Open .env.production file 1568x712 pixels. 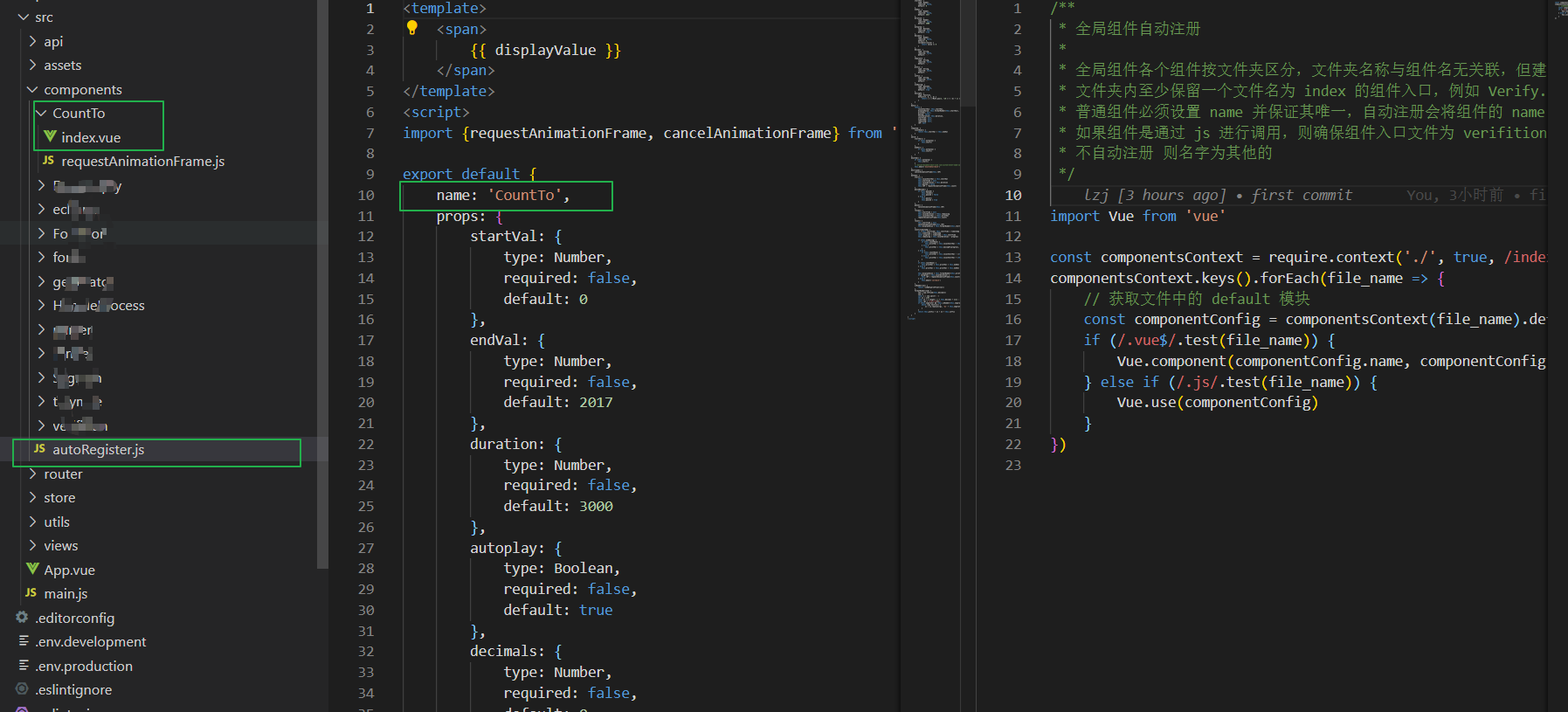(84, 667)
